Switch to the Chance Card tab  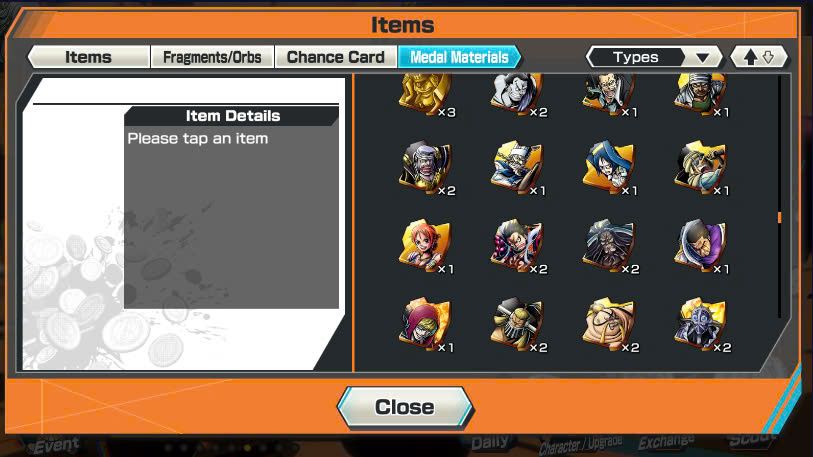click(335, 57)
